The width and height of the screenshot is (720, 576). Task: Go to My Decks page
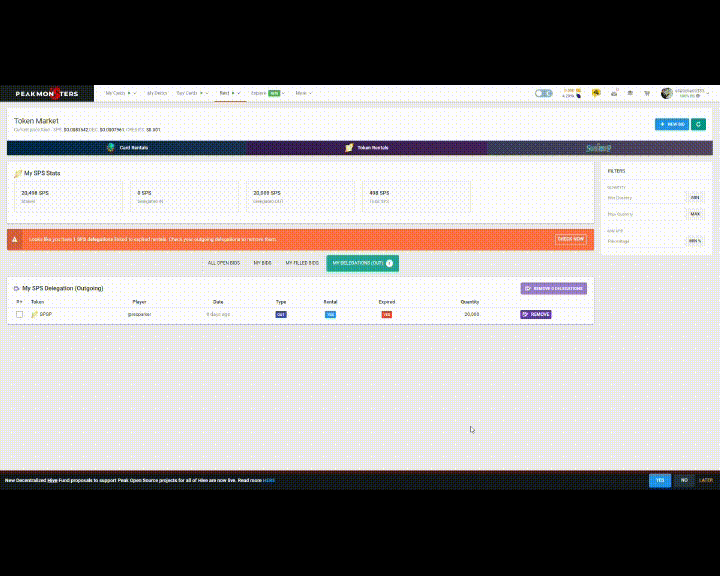(x=157, y=93)
